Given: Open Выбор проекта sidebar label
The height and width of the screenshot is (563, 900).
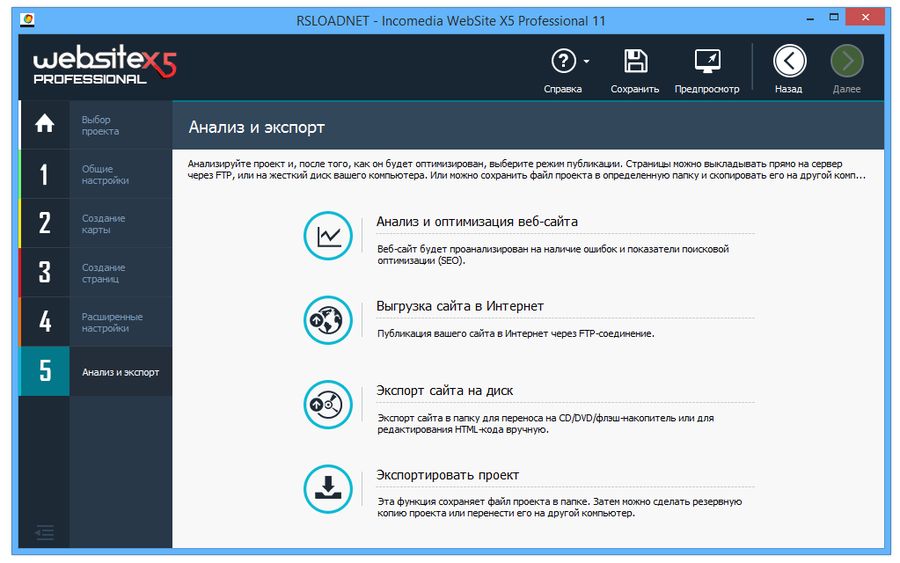Looking at the screenshot, I should click(x=100, y=125).
